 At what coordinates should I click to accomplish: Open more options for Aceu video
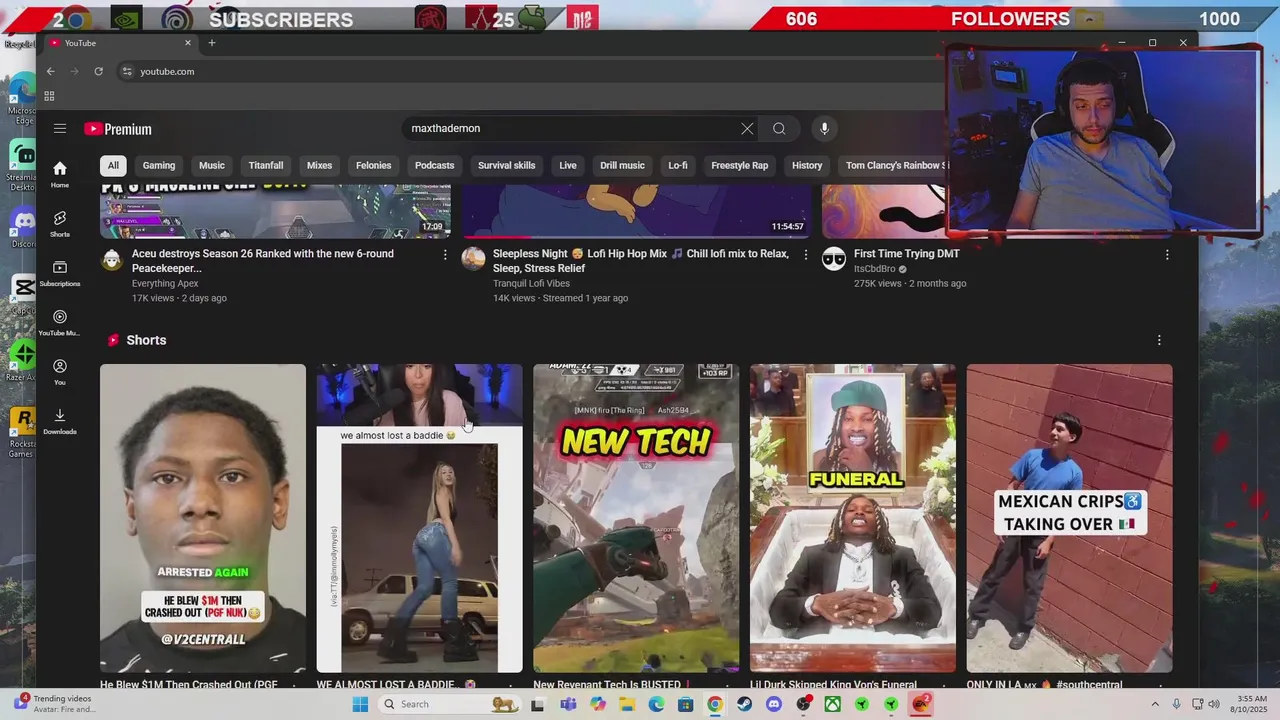pos(445,255)
